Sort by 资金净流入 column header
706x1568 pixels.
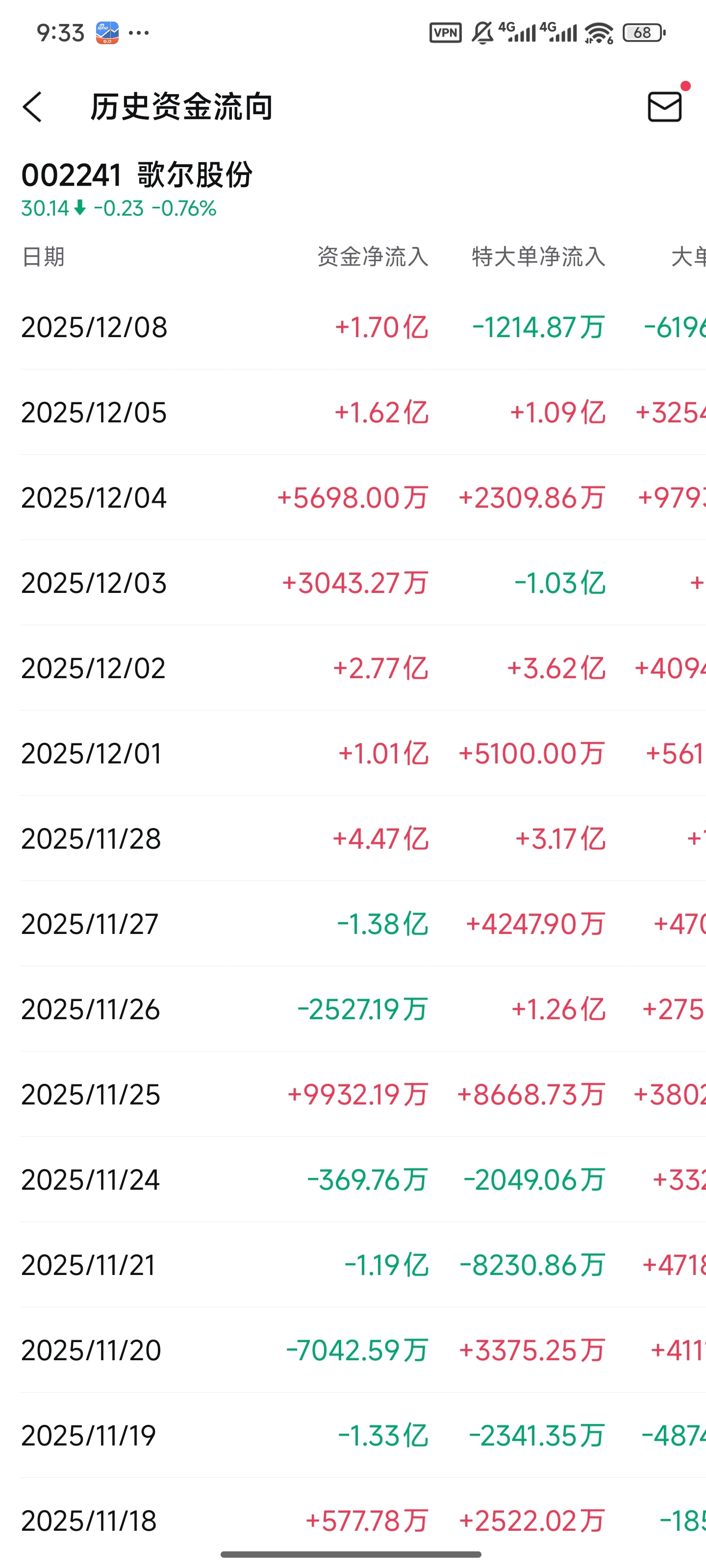click(373, 257)
